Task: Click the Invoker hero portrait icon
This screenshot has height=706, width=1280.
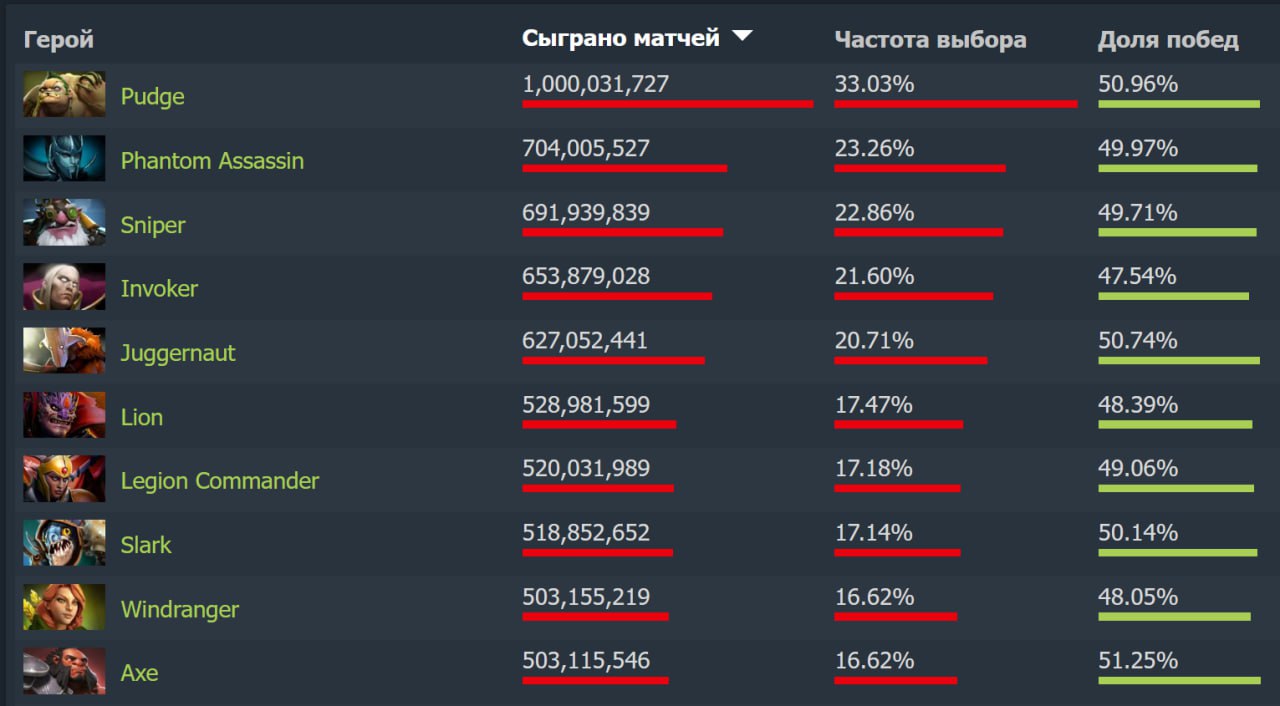Action: 64,287
